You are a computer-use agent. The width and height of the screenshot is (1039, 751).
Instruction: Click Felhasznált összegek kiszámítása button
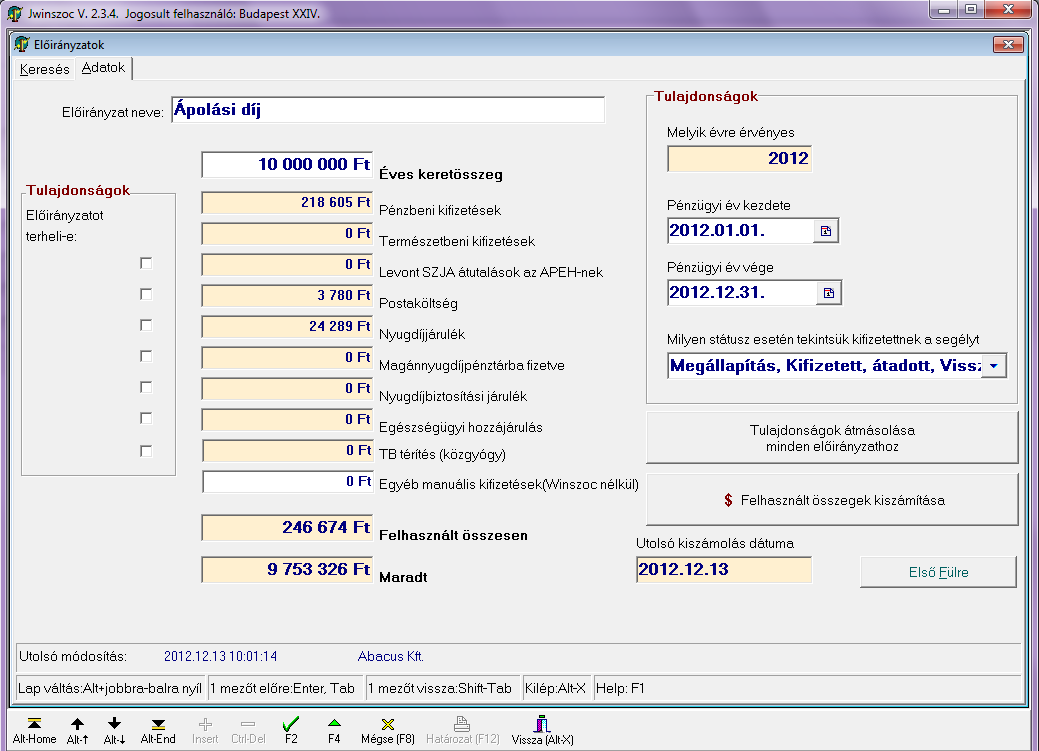click(x=832, y=500)
